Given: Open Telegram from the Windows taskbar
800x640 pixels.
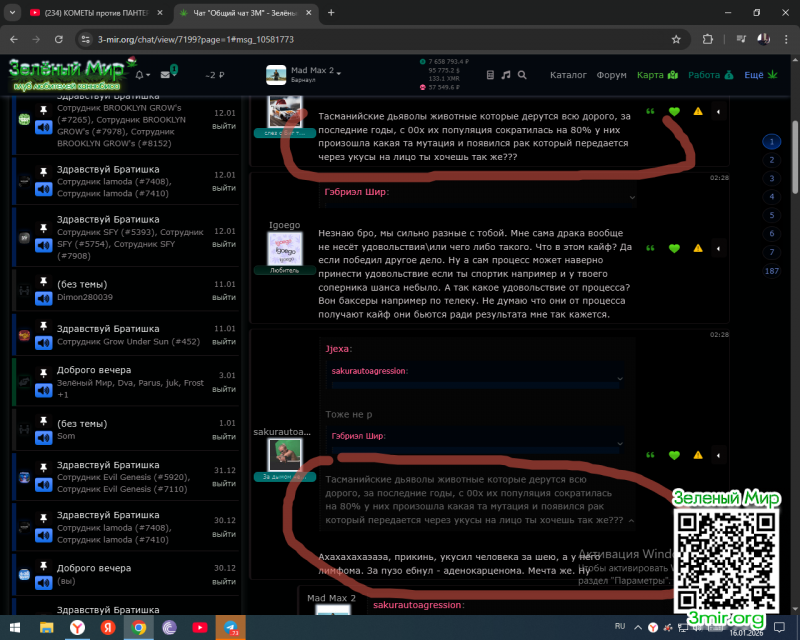Looking at the screenshot, I should tap(229, 627).
